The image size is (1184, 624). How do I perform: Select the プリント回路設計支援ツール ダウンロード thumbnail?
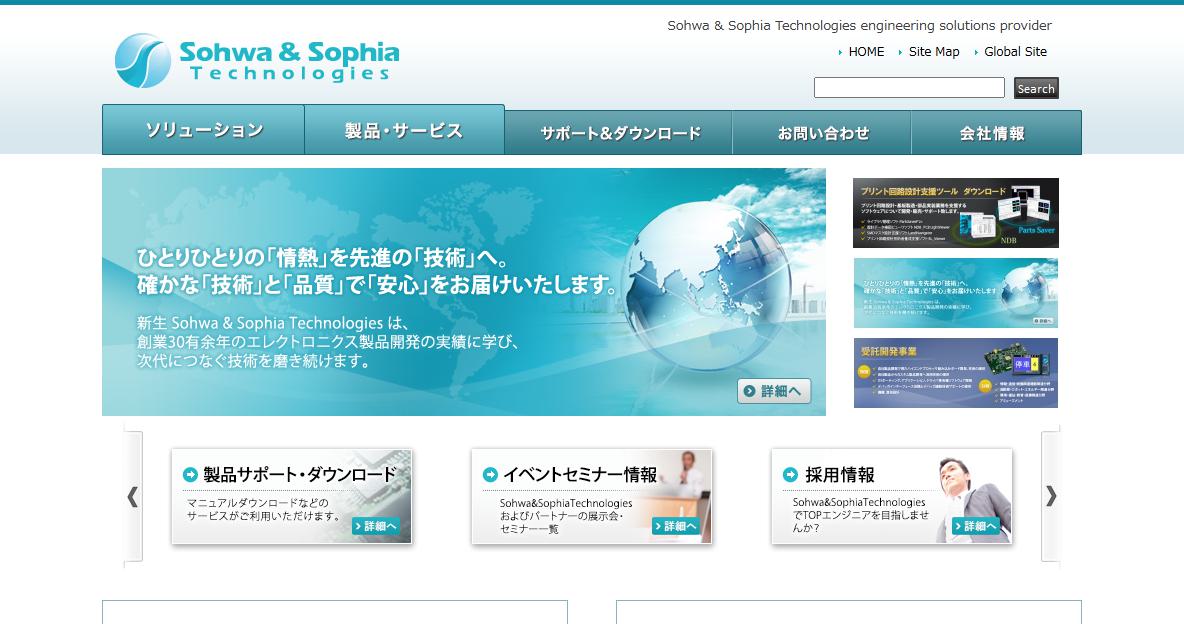pos(956,213)
